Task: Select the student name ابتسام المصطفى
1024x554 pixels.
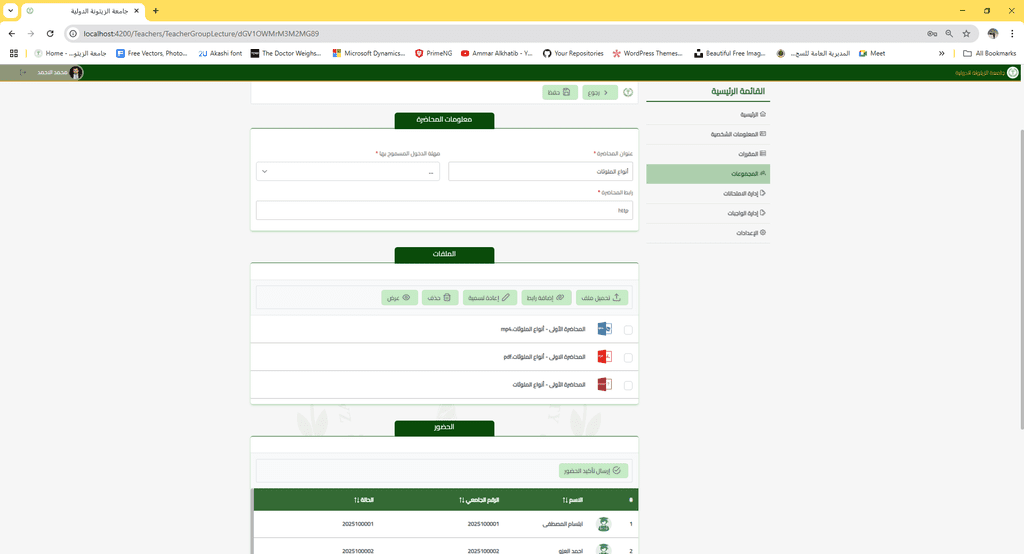Action: (562, 524)
